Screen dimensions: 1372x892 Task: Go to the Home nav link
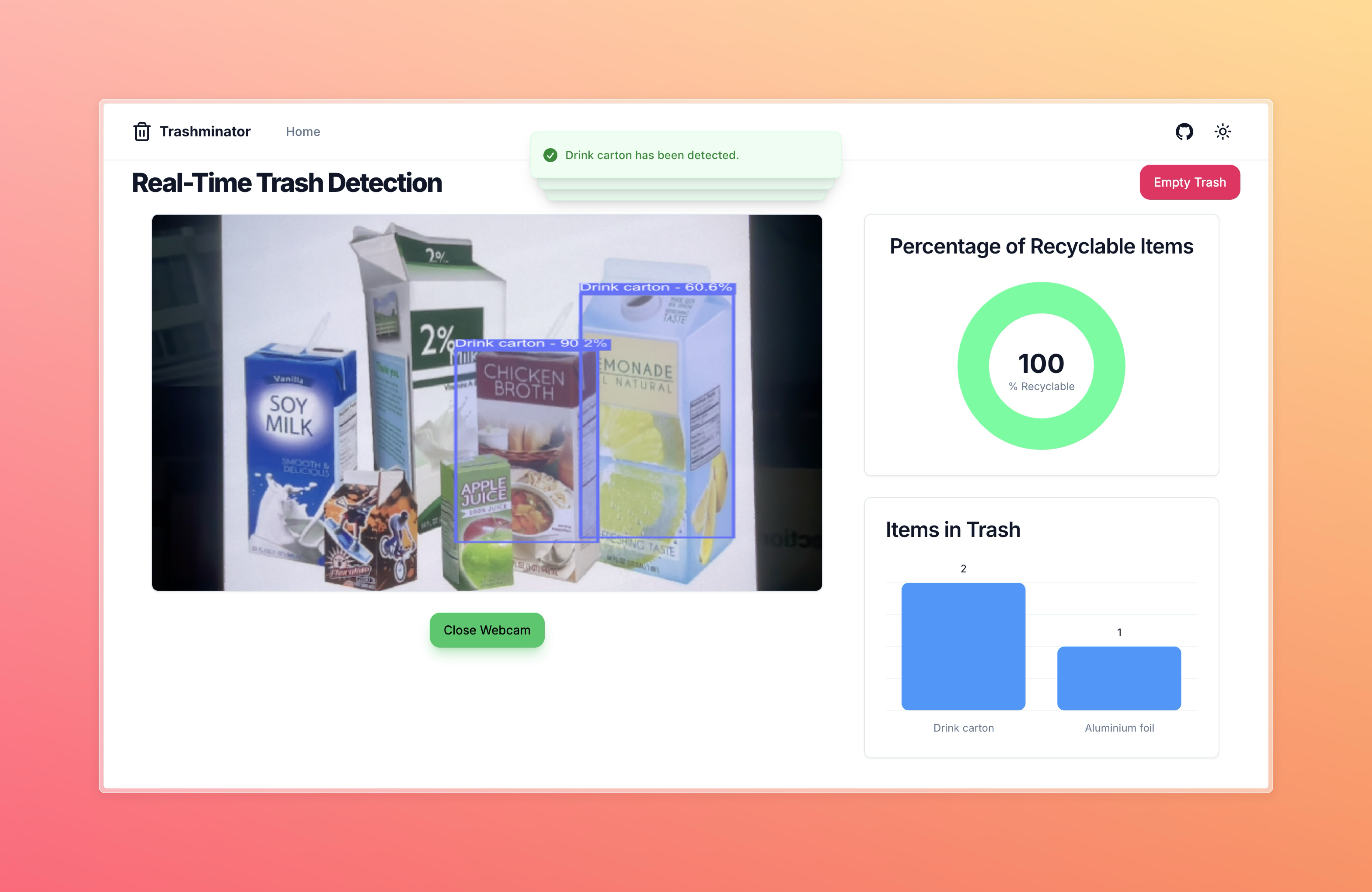pyautogui.click(x=303, y=132)
